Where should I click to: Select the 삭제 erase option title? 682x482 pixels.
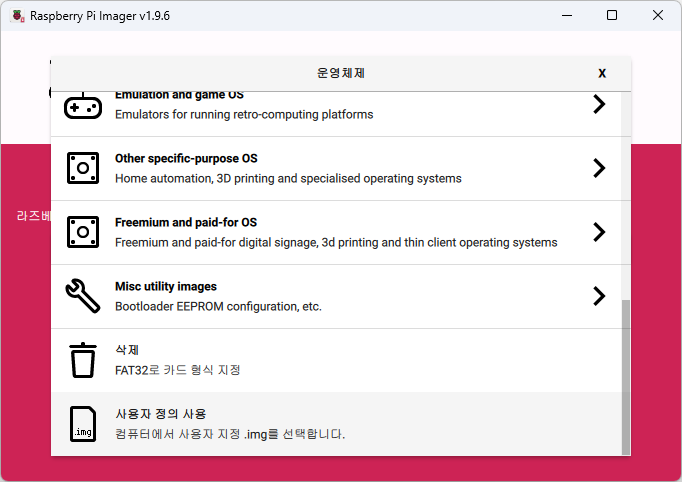click(127, 350)
